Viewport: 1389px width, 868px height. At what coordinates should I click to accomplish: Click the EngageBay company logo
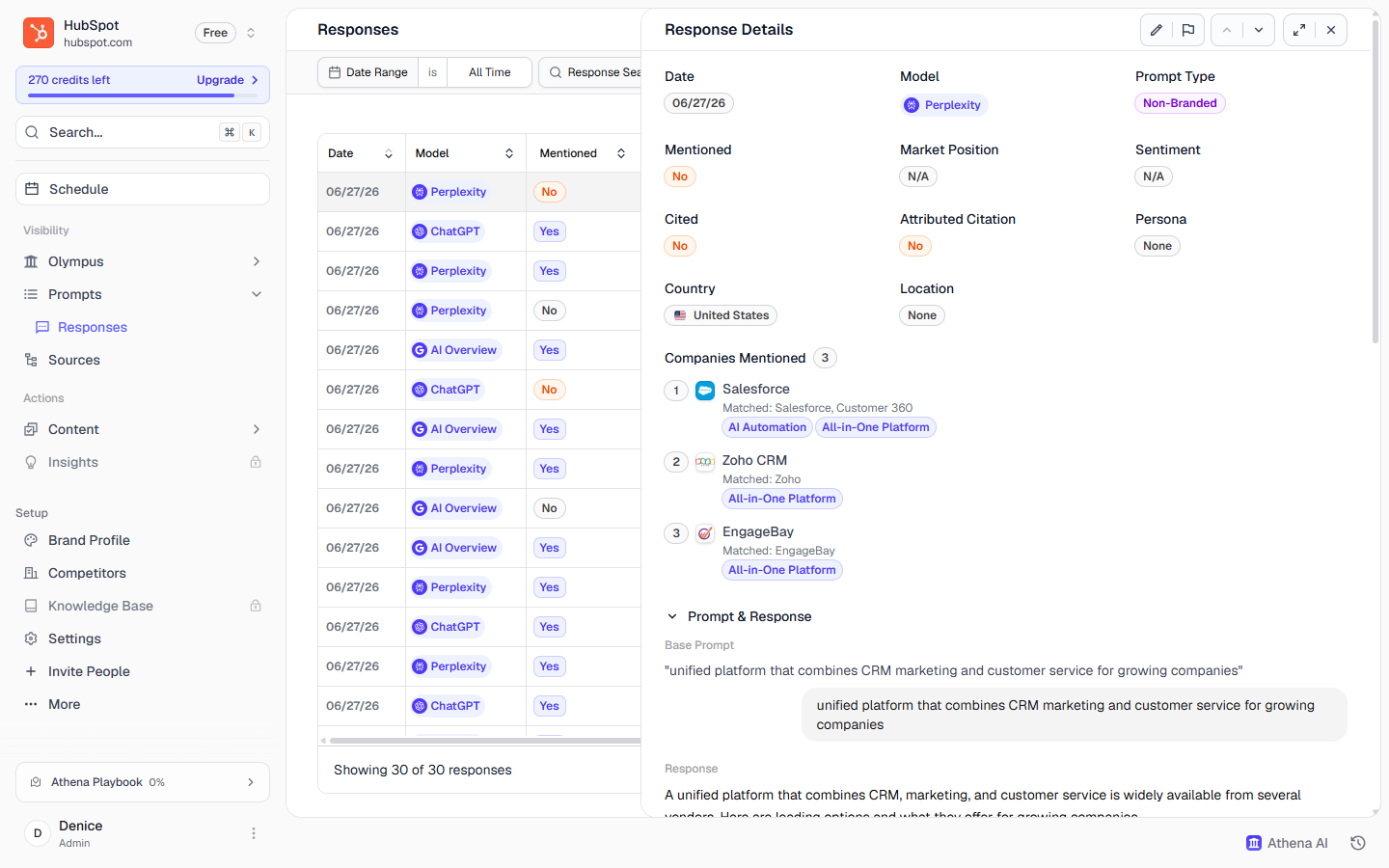pyautogui.click(x=705, y=533)
